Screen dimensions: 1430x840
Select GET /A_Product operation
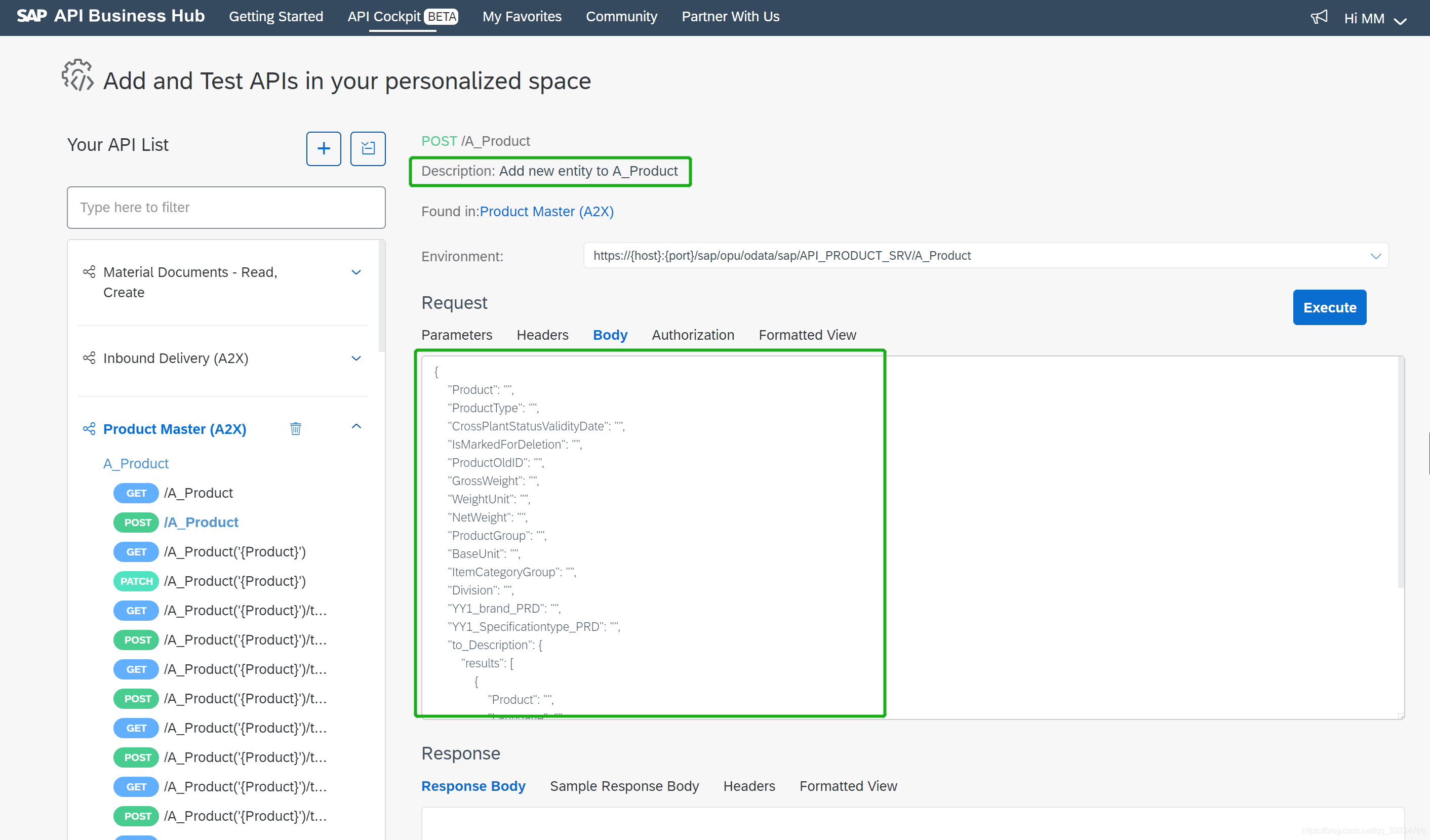pos(173,493)
